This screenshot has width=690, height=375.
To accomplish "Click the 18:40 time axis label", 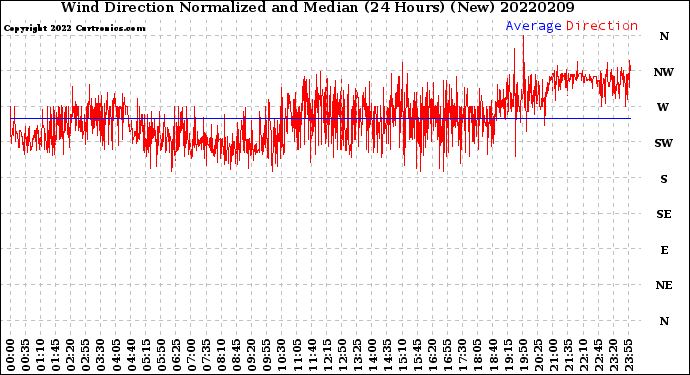I will tap(492, 355).
